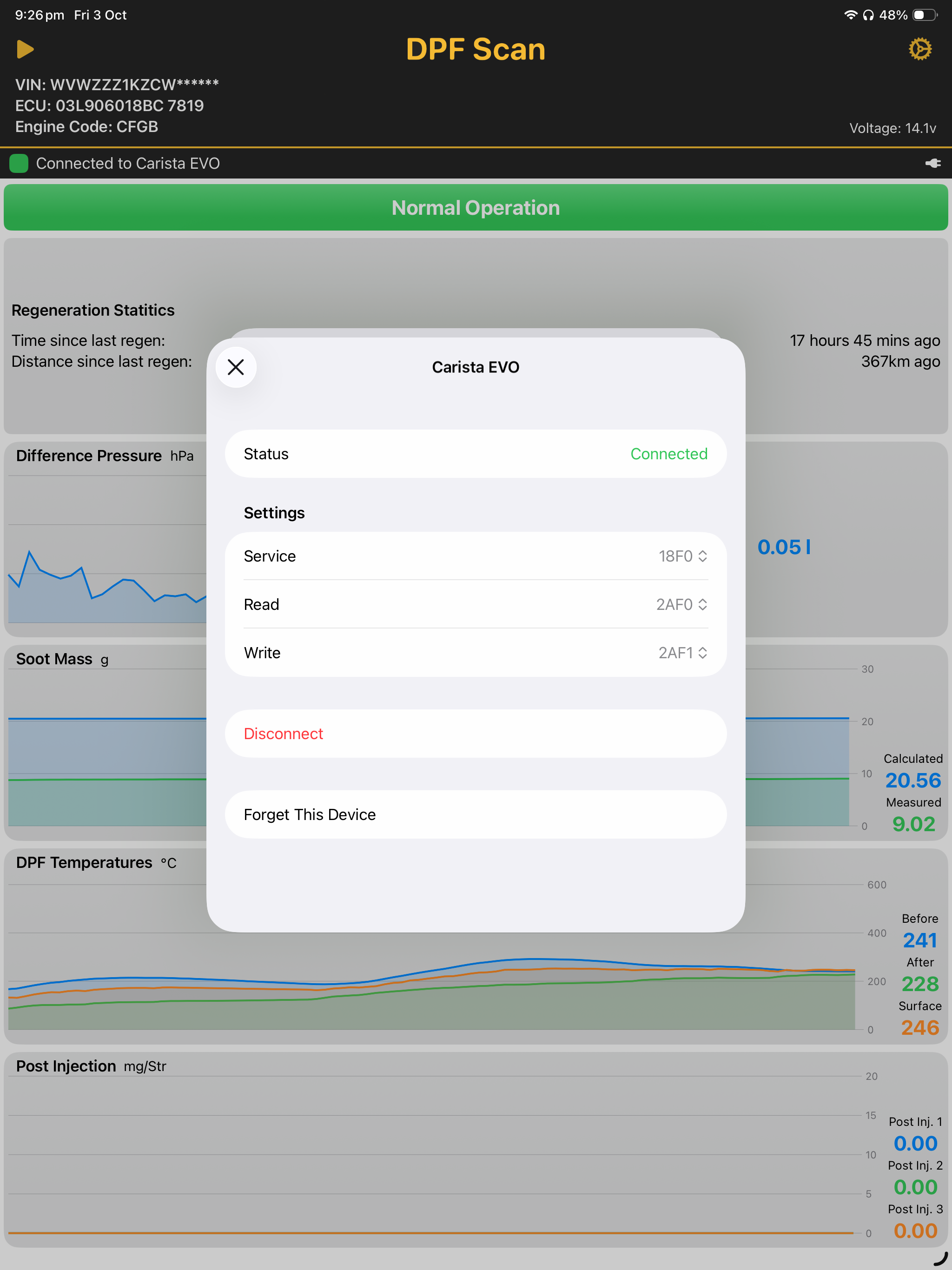Tap the Soot Mass chart title
Viewport: 952px width, 1270px height.
54,659
